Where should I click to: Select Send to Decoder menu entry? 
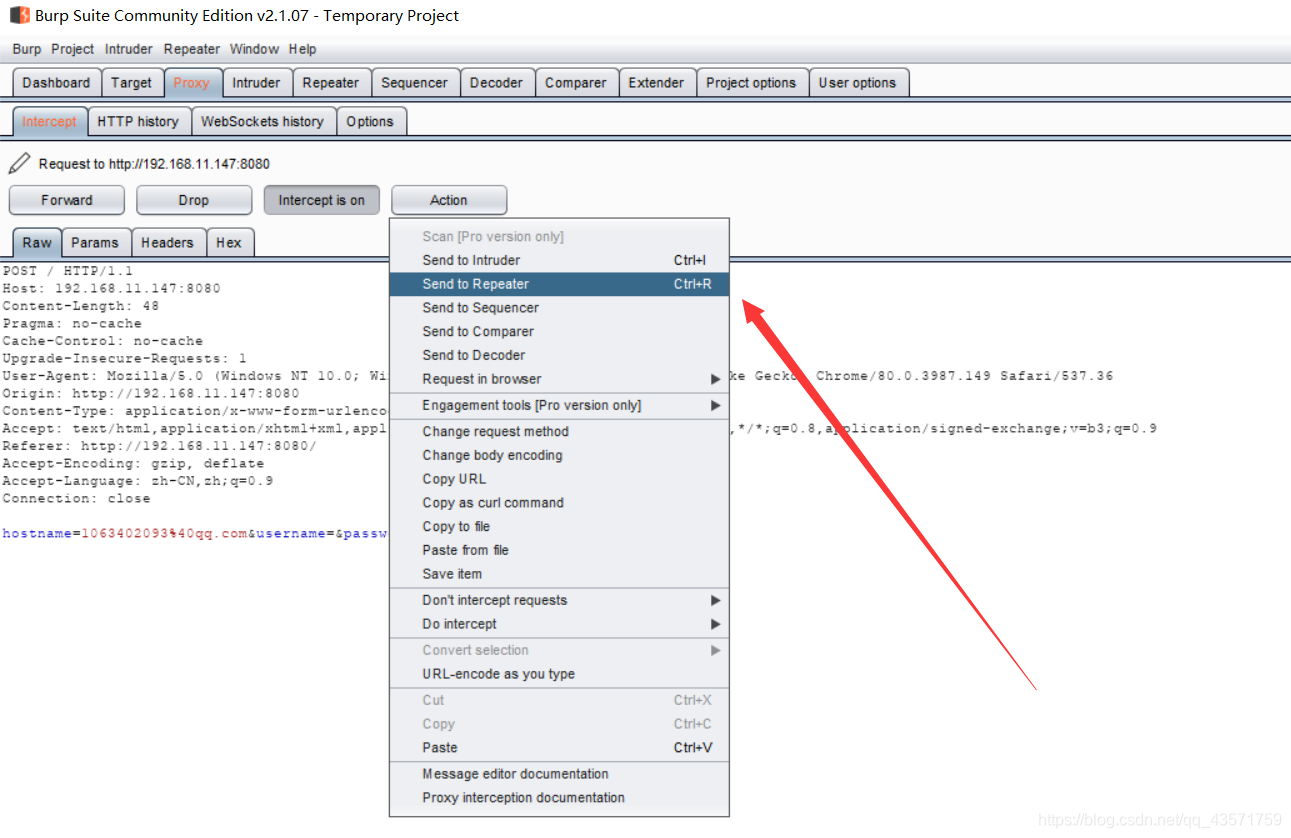point(559,355)
